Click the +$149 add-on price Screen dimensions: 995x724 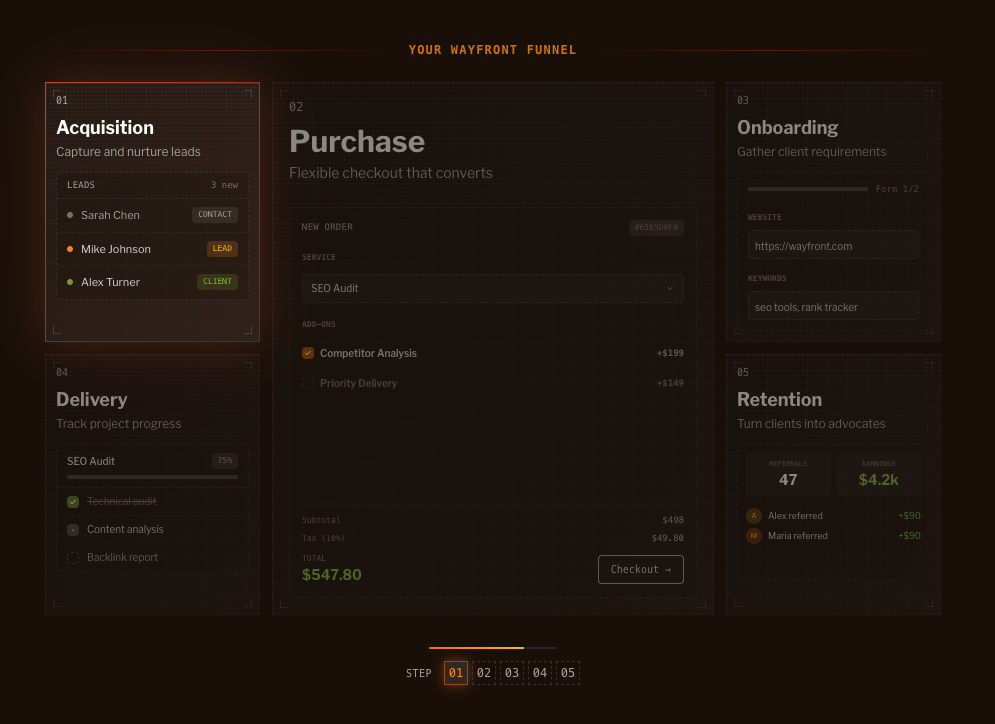pyautogui.click(x=670, y=383)
